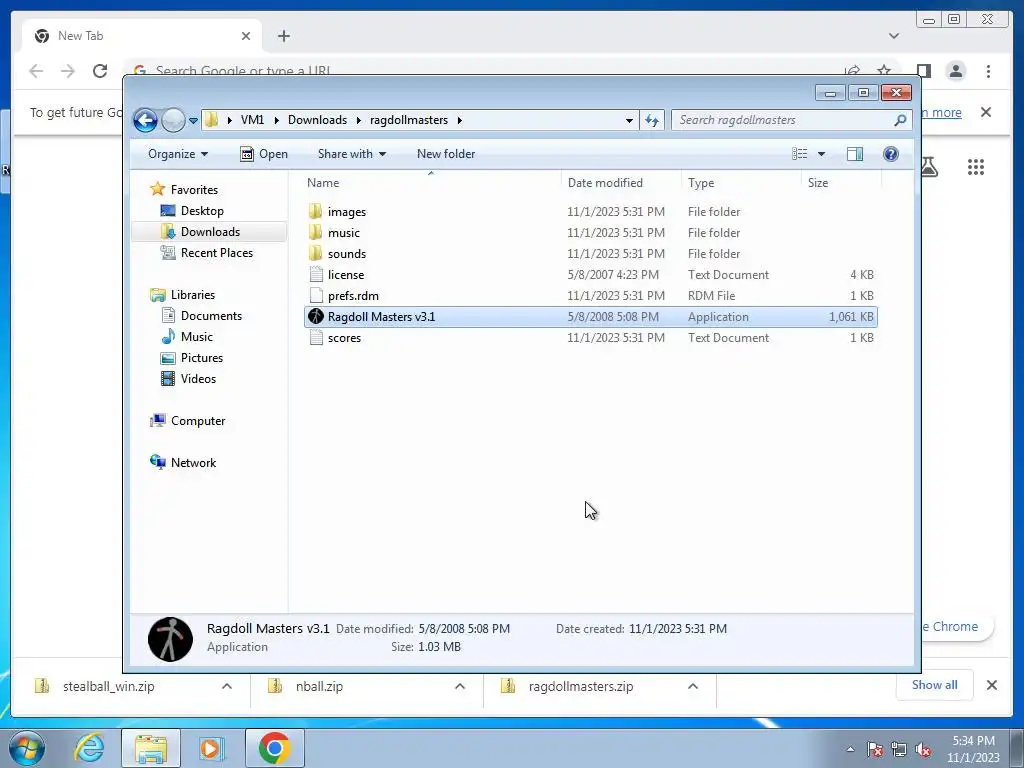Select the sounds folder icon
This screenshot has width=1024, height=768.
pyautogui.click(x=315, y=253)
